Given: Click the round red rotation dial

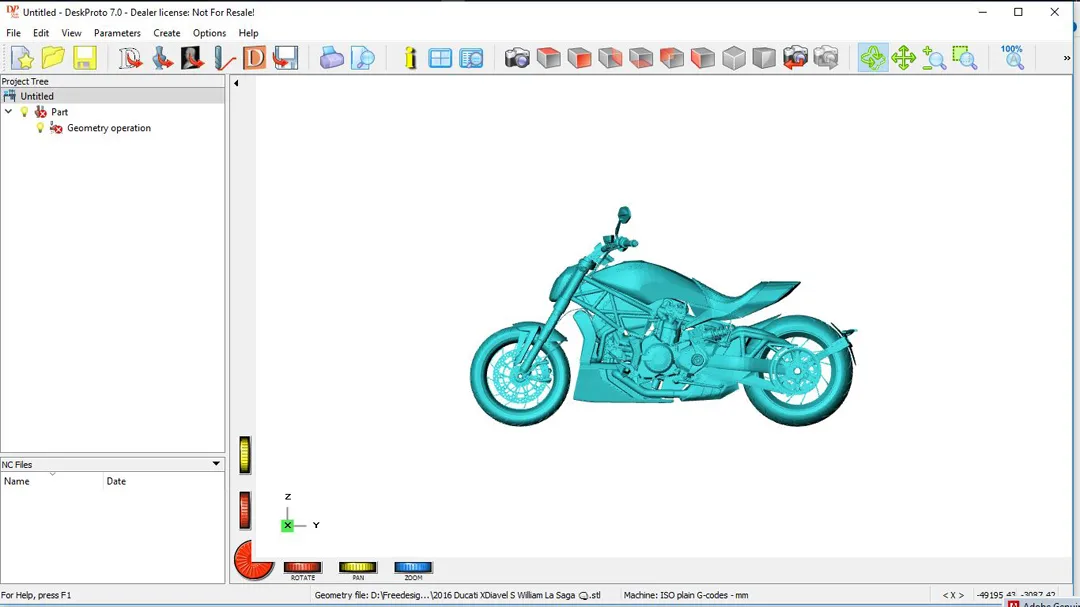Looking at the screenshot, I should (x=253, y=559).
